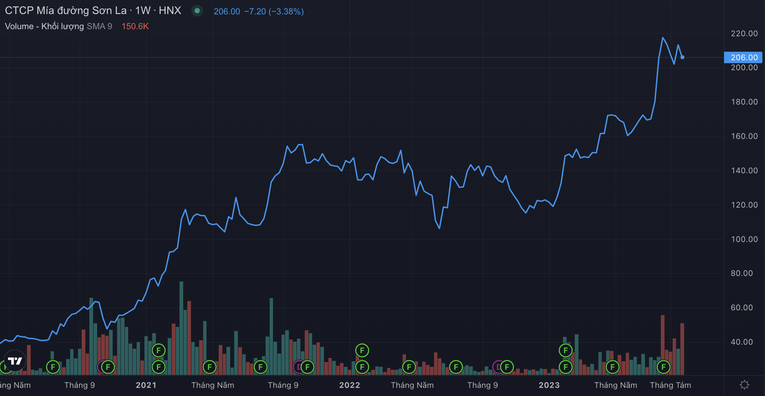The width and height of the screenshot is (765, 396).
Task: Open F marker above Tháng Năm 2023
Action: (612, 367)
